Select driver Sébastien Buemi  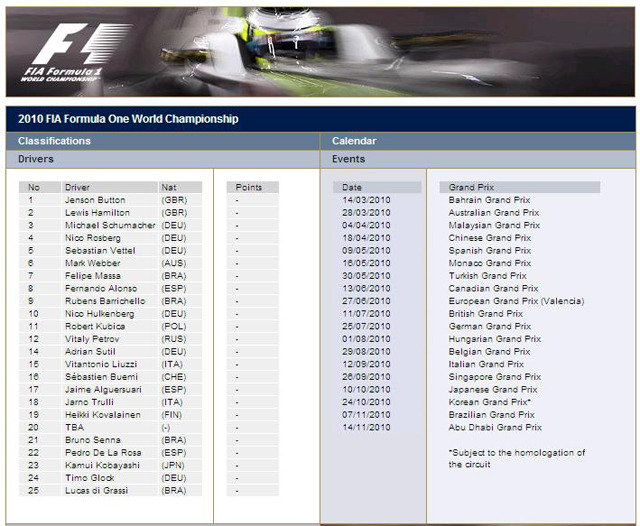(x=101, y=377)
